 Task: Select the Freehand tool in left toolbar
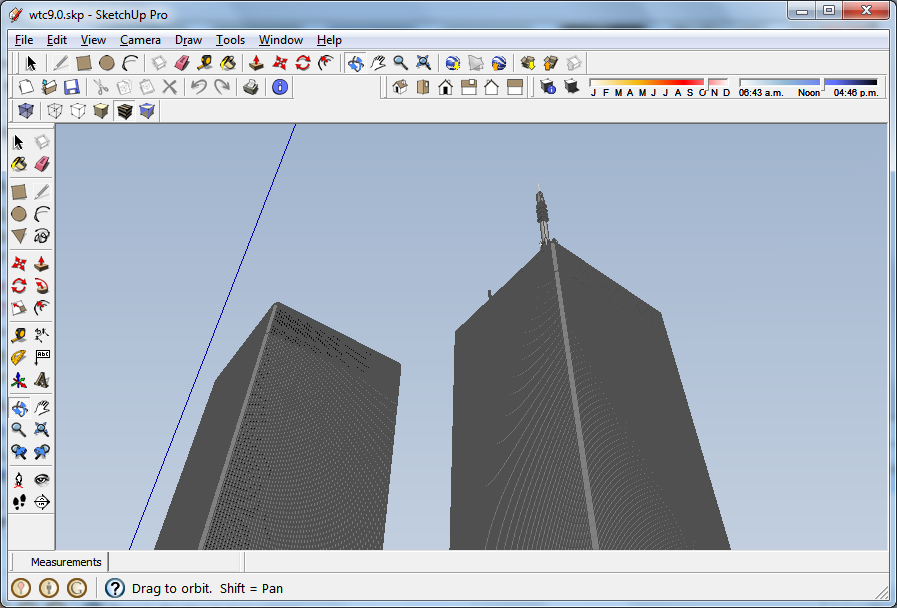tap(42, 236)
